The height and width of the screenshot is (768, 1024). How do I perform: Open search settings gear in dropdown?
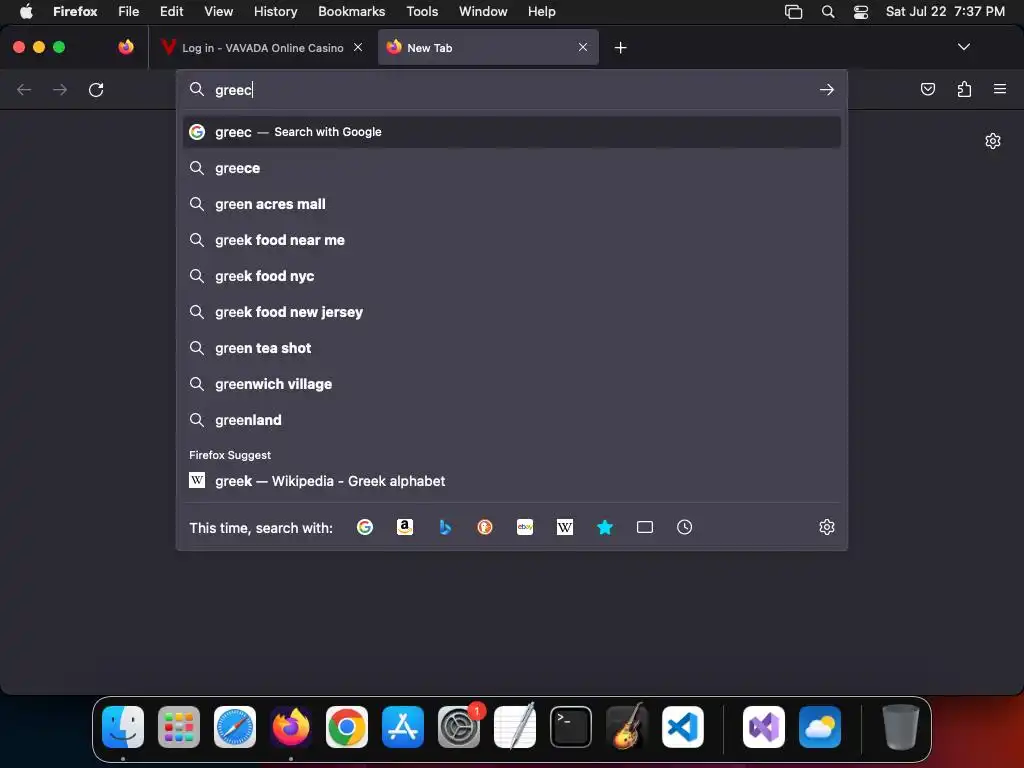coord(827,527)
